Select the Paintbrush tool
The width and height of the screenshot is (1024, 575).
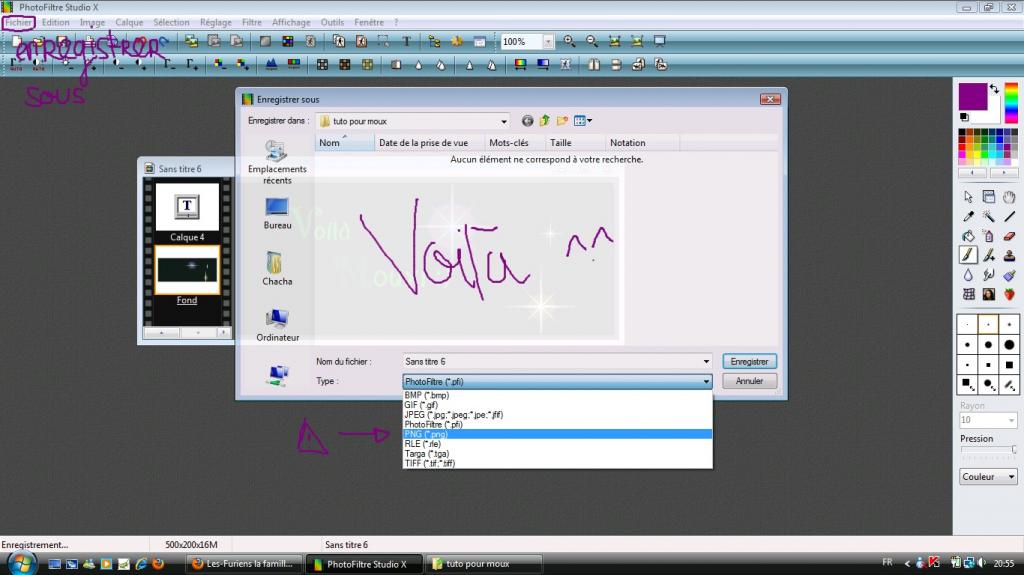tap(968, 255)
